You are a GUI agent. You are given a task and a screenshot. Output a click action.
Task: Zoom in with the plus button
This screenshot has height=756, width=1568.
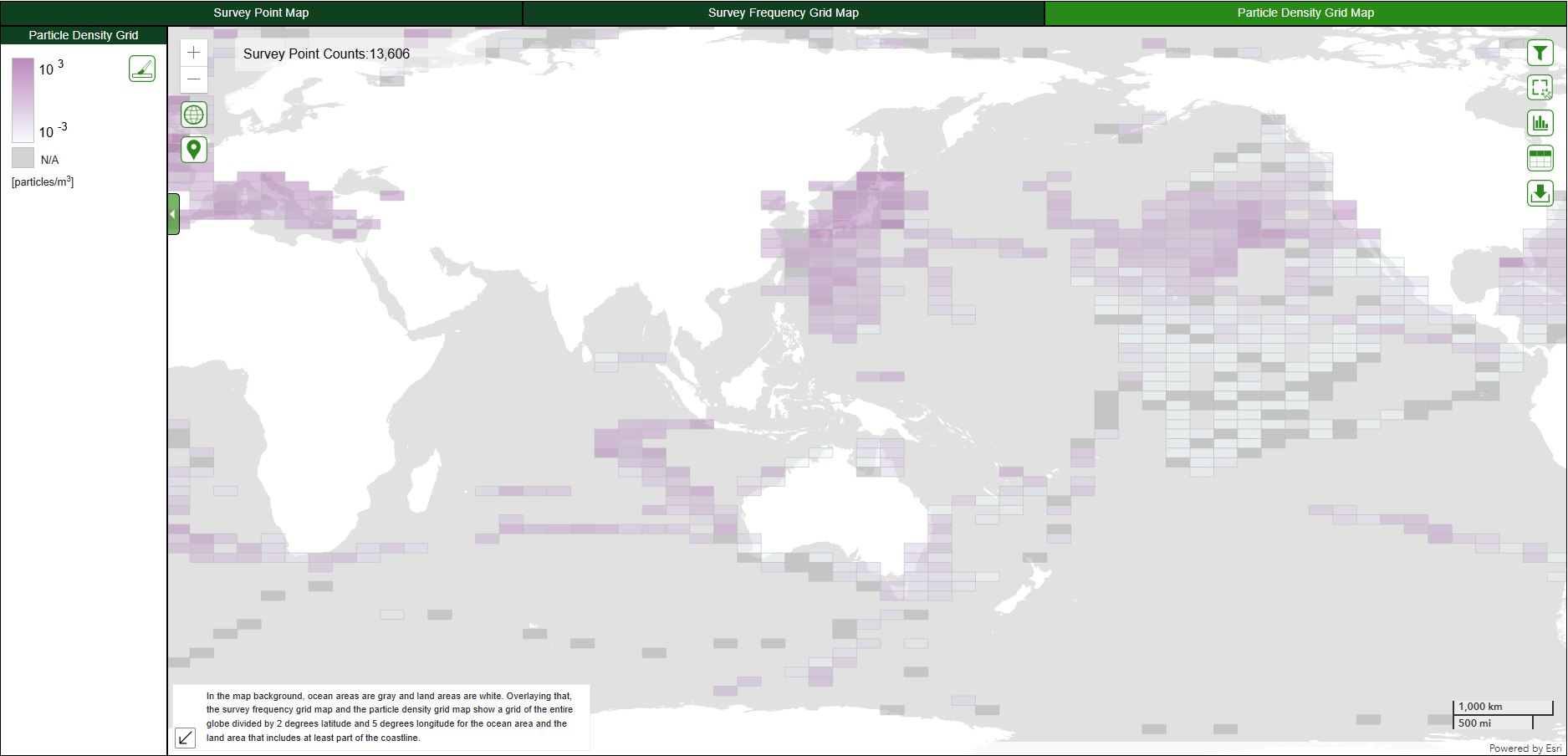pyautogui.click(x=194, y=53)
